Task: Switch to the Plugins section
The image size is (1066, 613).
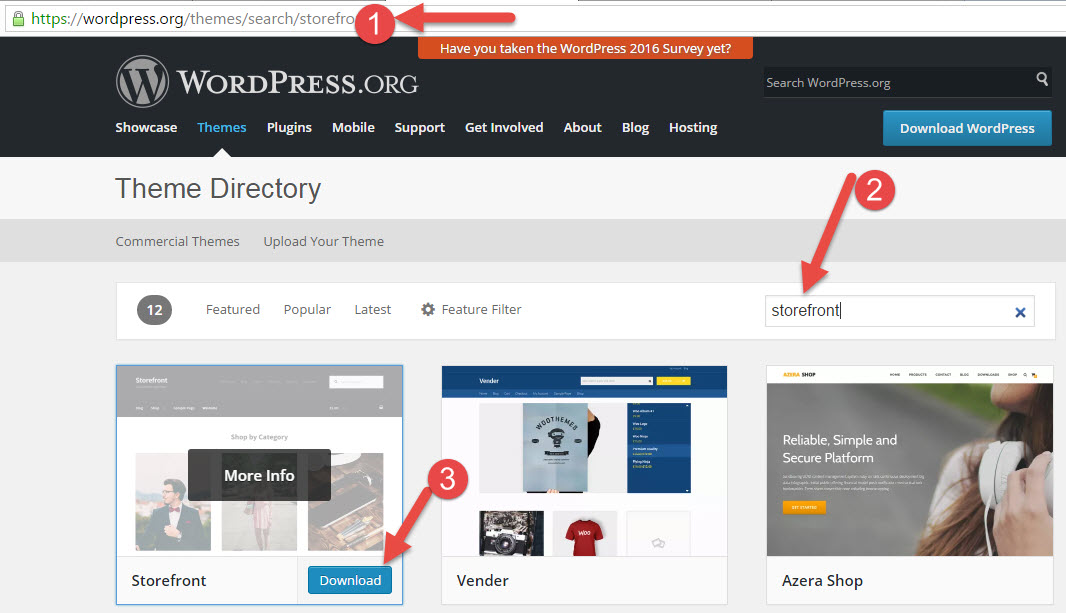Action: pyautogui.click(x=289, y=127)
